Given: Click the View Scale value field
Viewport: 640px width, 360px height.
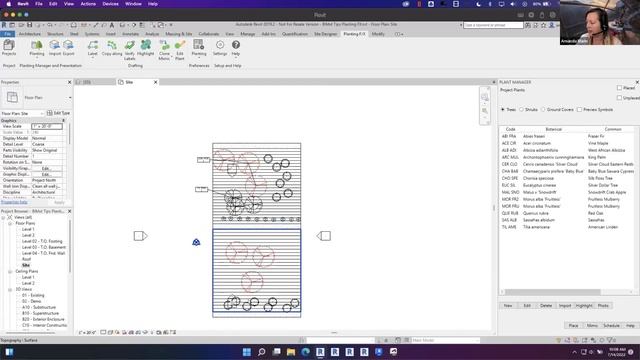Looking at the screenshot, I should pyautogui.click(x=47, y=127).
